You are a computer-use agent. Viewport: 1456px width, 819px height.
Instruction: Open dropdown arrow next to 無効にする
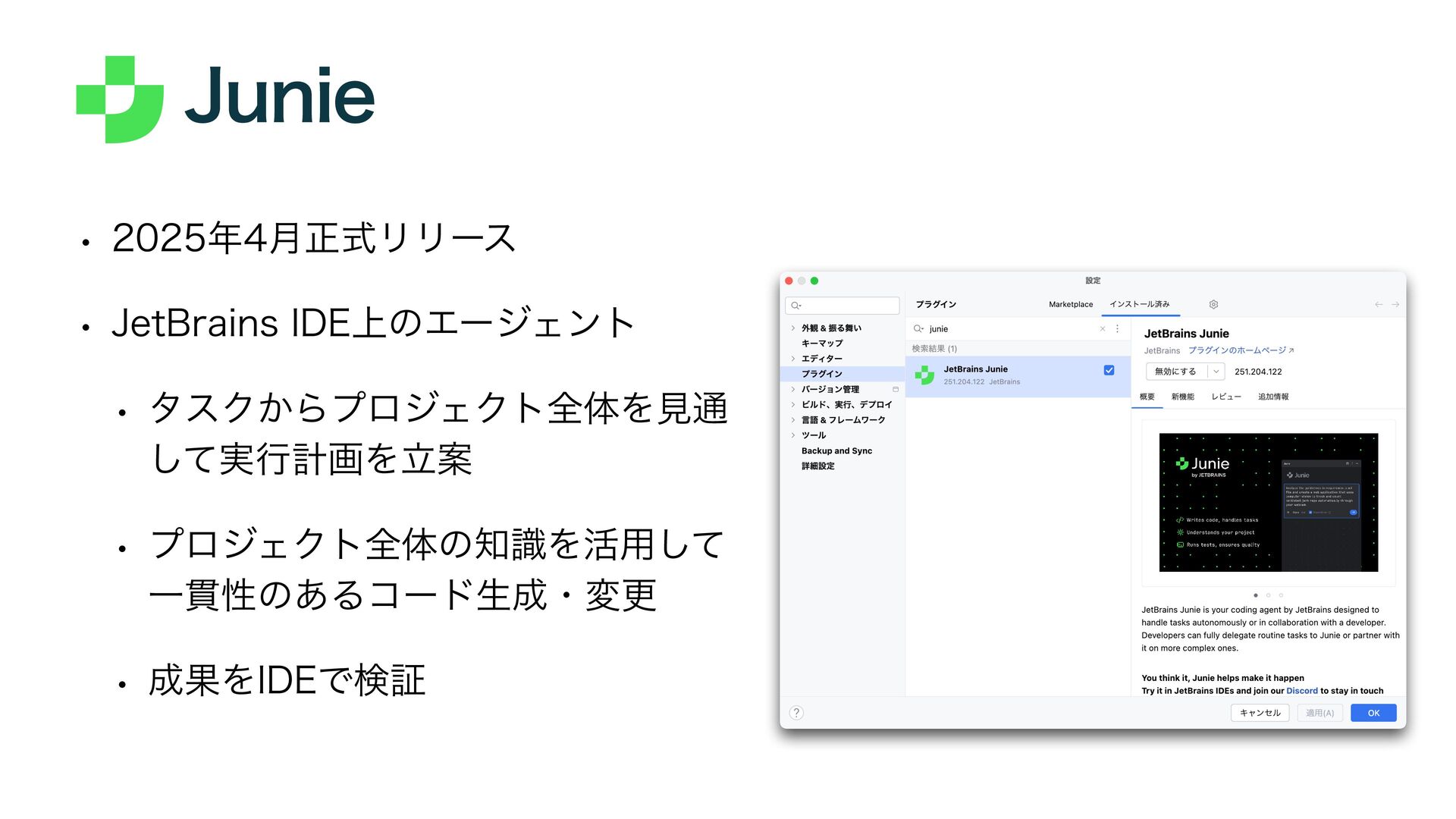point(1216,372)
